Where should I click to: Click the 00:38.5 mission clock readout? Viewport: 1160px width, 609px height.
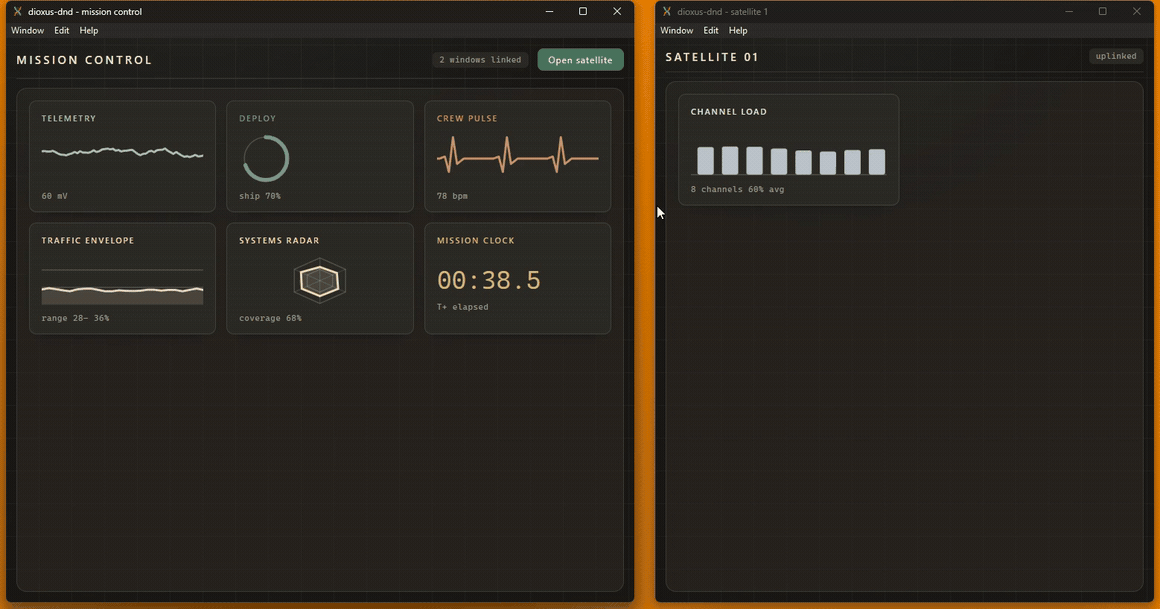[488, 280]
